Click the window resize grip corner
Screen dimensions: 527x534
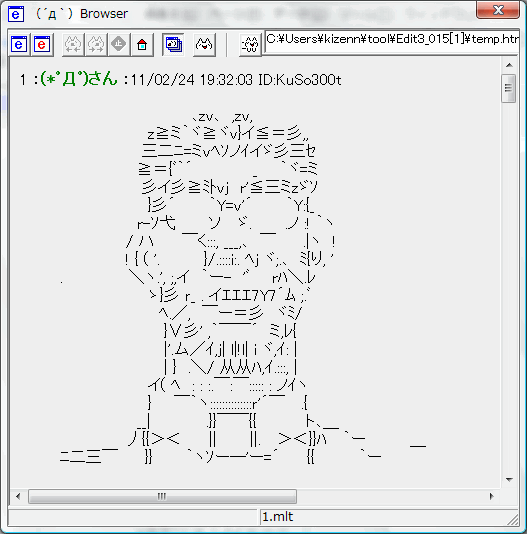513,520
